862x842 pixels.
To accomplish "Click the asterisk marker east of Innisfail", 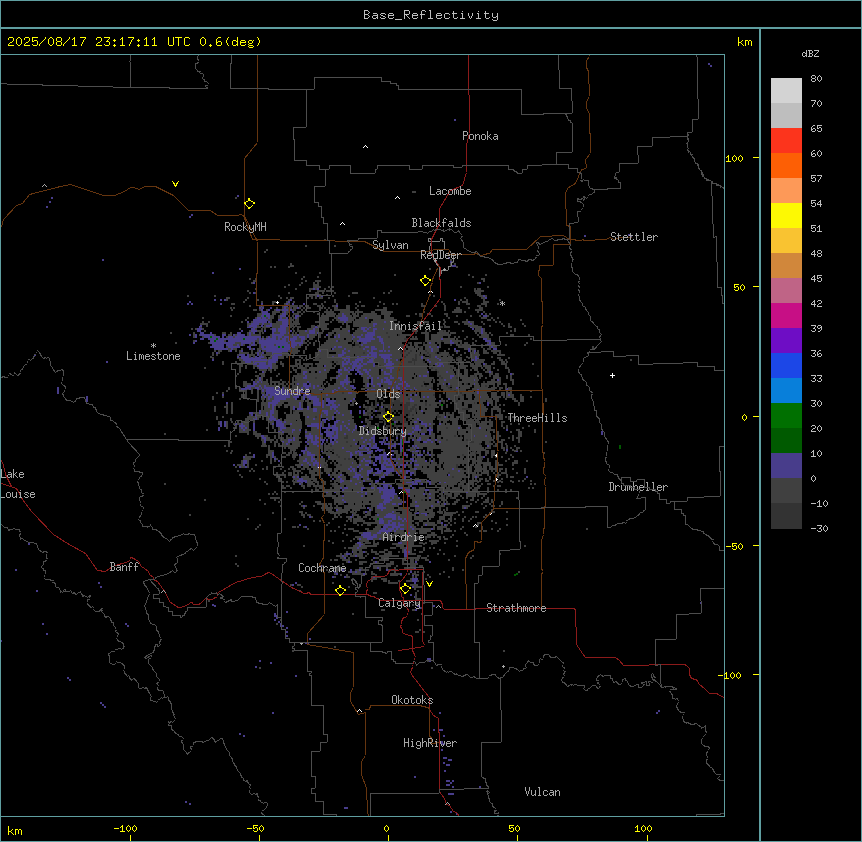I will click(x=502, y=303).
